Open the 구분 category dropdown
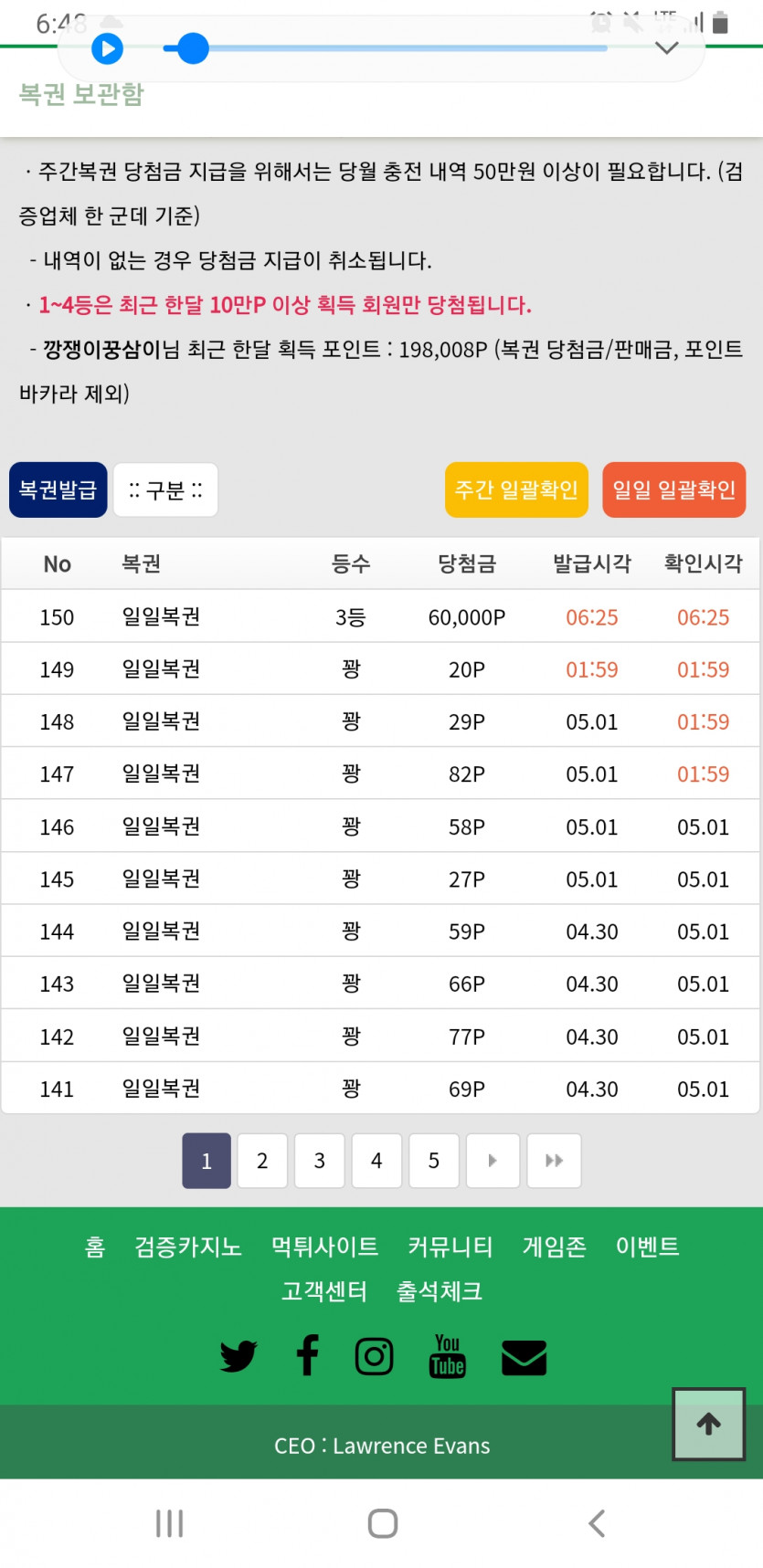The width and height of the screenshot is (763, 1568). click(x=165, y=490)
